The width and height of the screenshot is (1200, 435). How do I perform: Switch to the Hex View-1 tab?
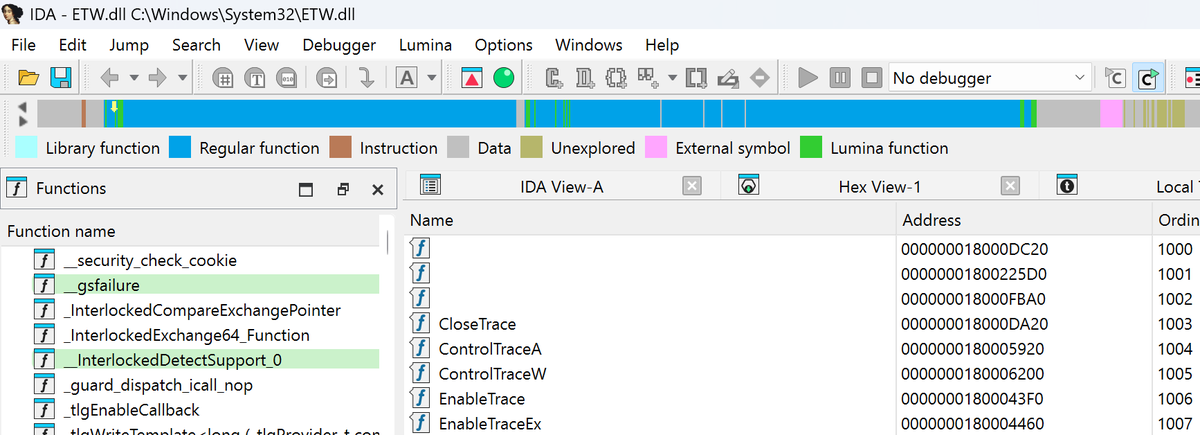click(880, 187)
